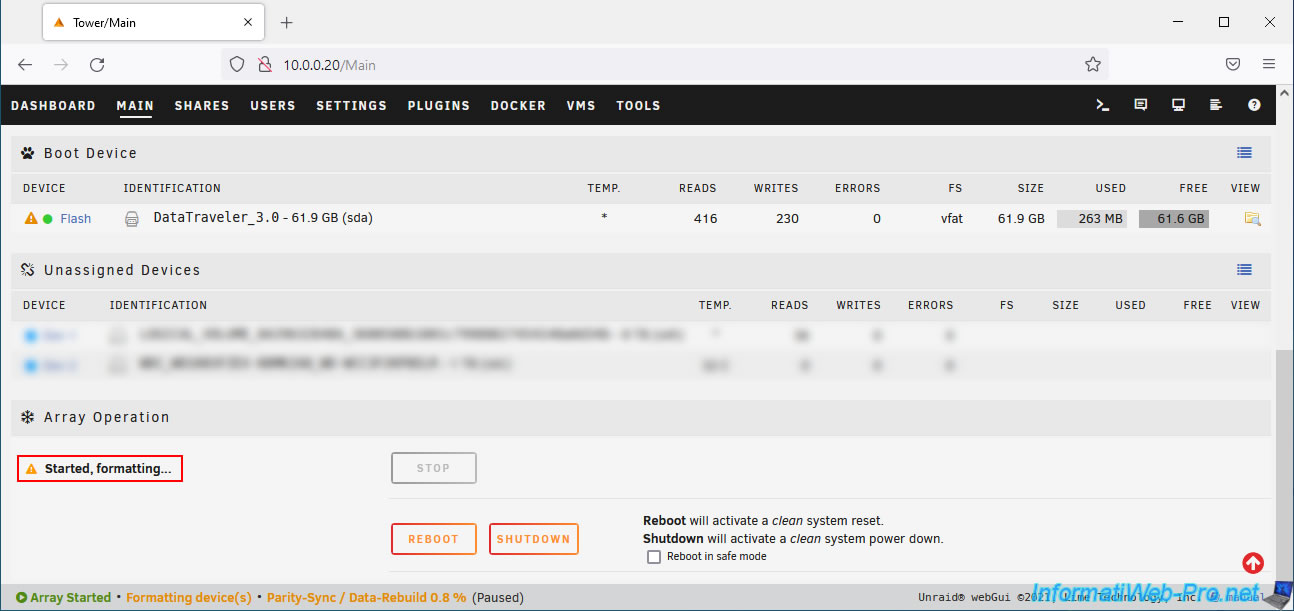1294x611 pixels.
Task: Click the help question mark icon
Action: 1254,105
